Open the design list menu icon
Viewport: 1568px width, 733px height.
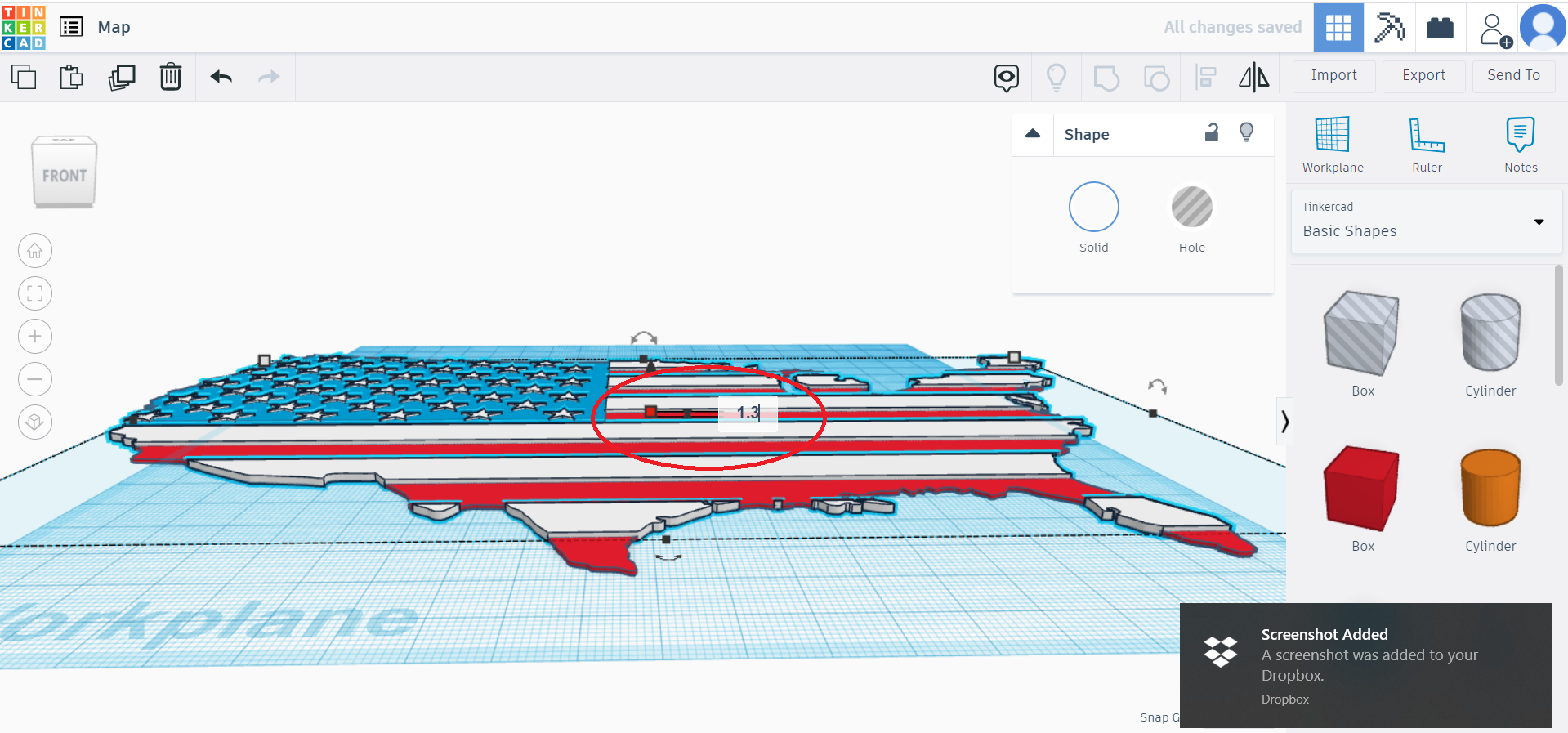(71, 27)
